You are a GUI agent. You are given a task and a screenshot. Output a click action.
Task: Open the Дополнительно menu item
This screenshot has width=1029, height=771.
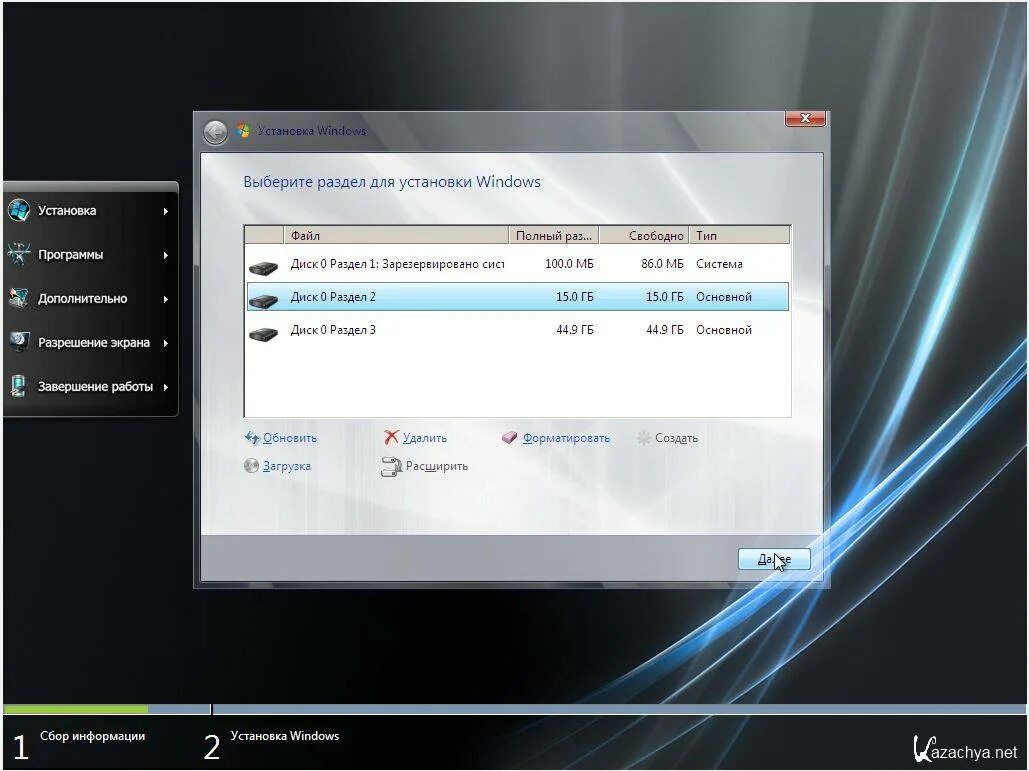(90, 299)
